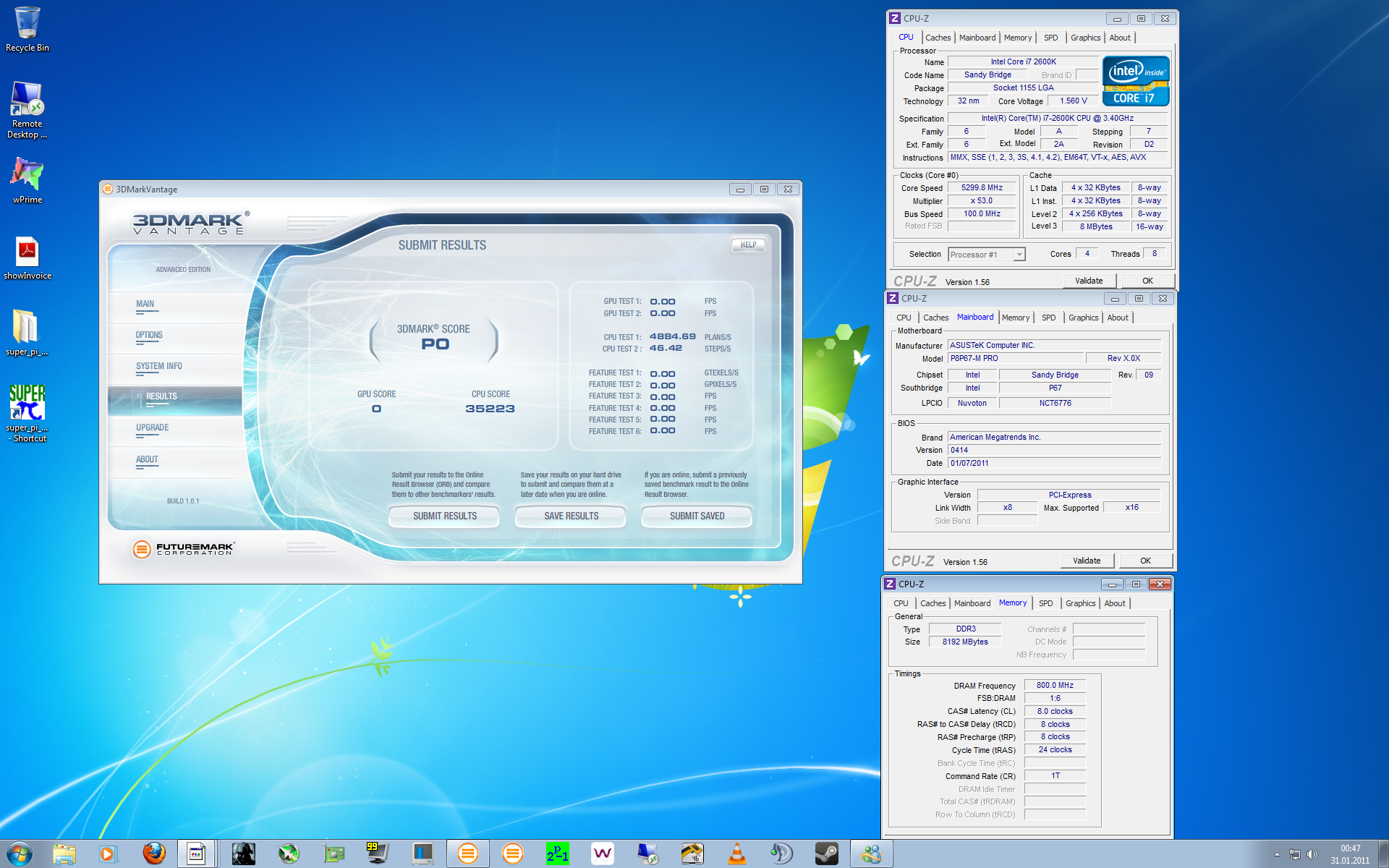Screen dimensions: 1389x868
Task: Click the BIOS Date field 01/07/2011
Action: coord(1054,464)
